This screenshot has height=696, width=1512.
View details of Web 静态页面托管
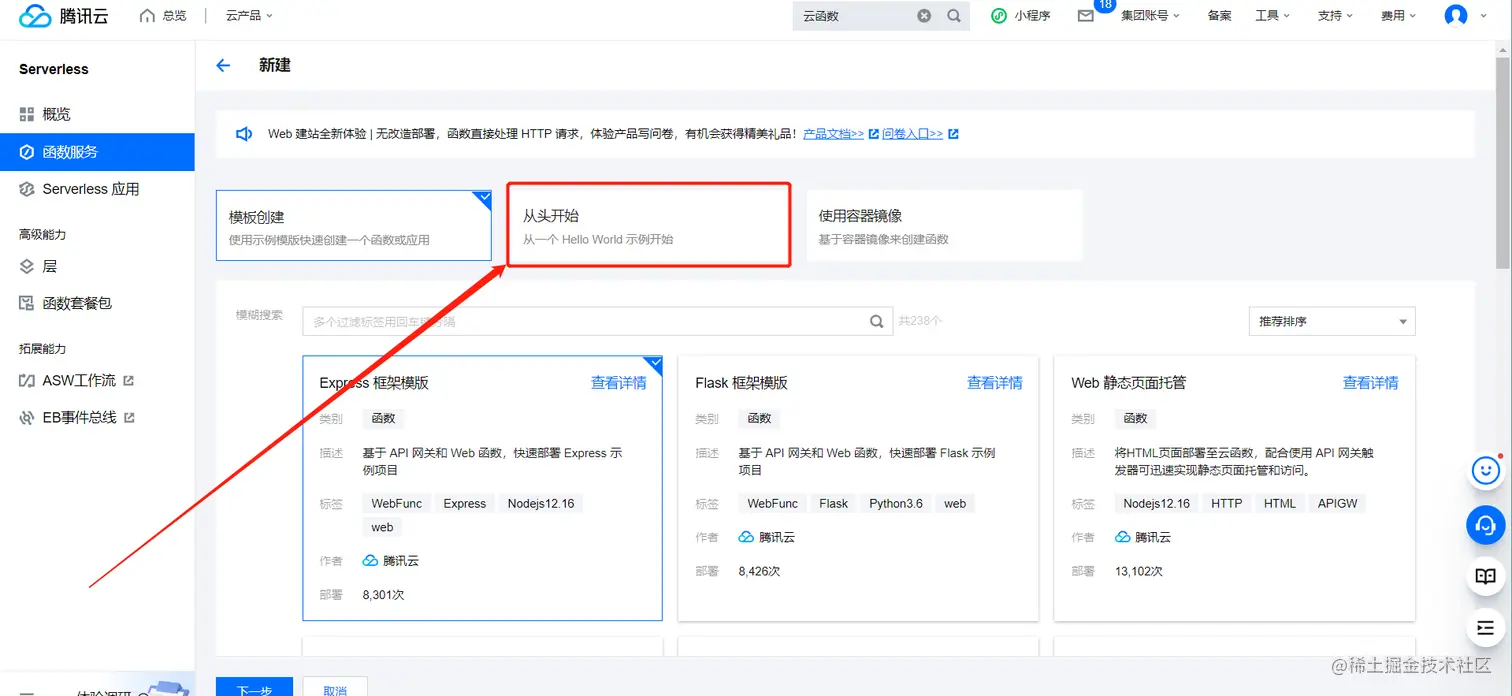point(1370,383)
